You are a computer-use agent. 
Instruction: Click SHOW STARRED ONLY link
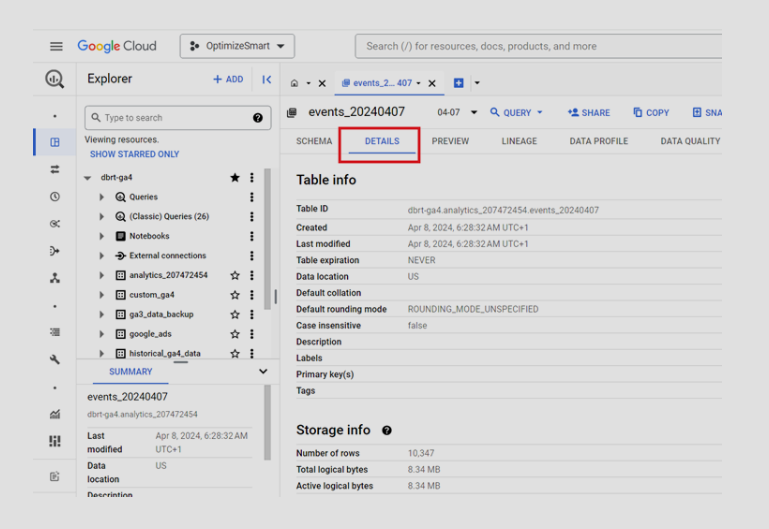[134, 154]
